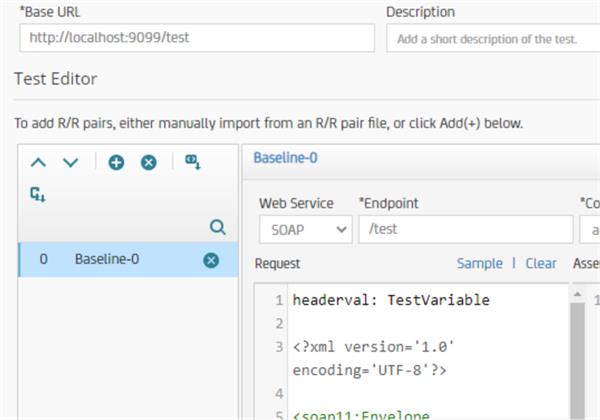Open the Baseline-0 tab header
The image size is (600, 420).
click(285, 158)
